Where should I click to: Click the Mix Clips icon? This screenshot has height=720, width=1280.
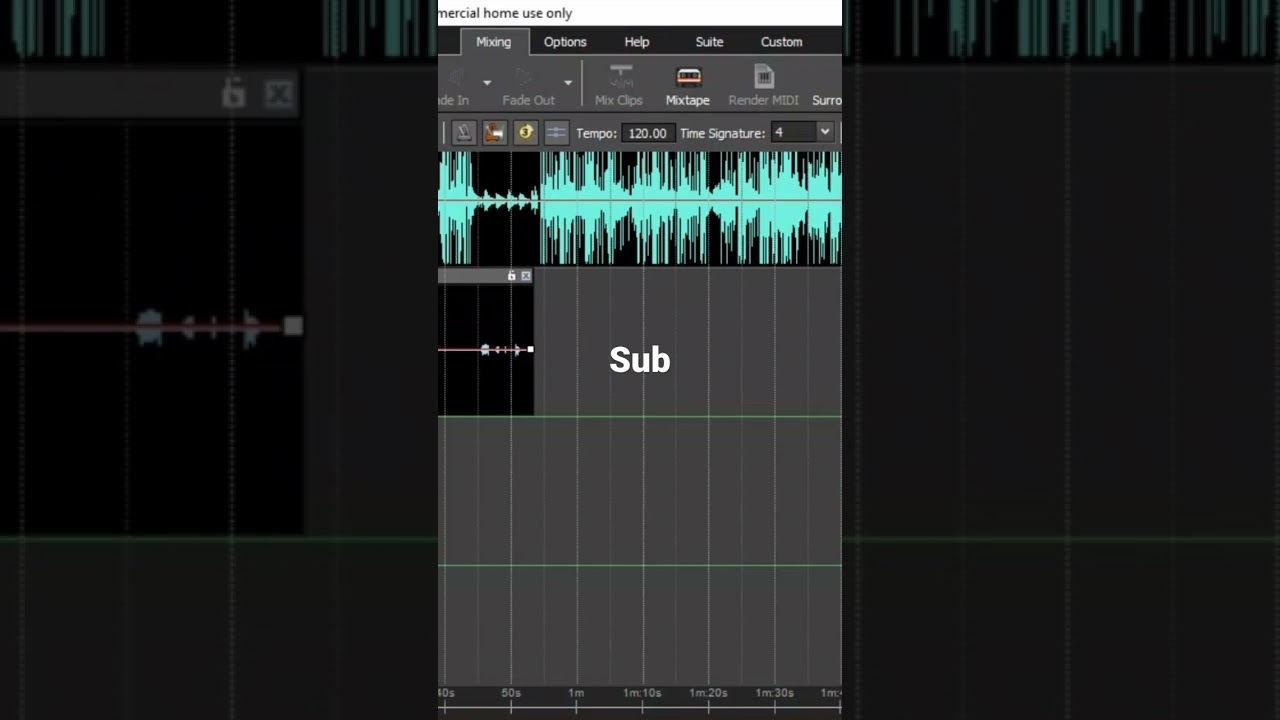point(621,77)
